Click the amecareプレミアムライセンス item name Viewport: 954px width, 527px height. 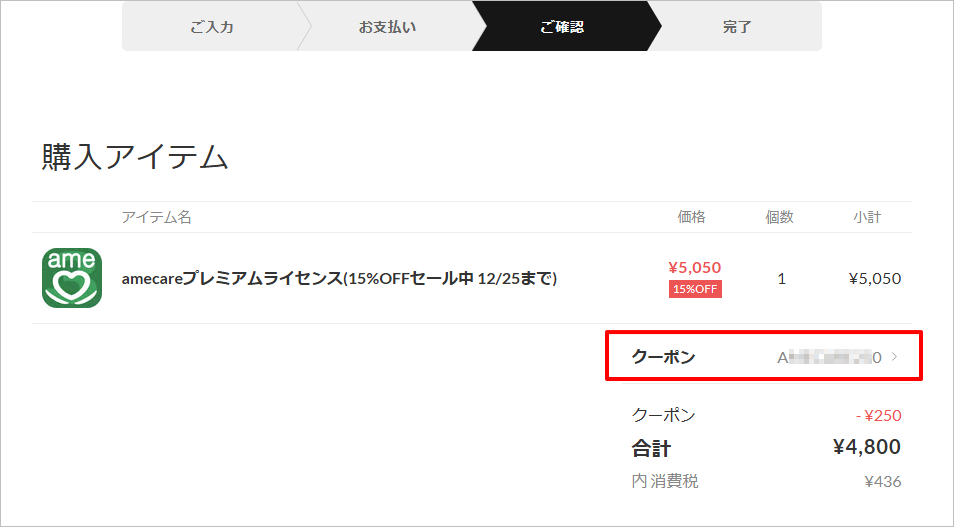point(339,279)
